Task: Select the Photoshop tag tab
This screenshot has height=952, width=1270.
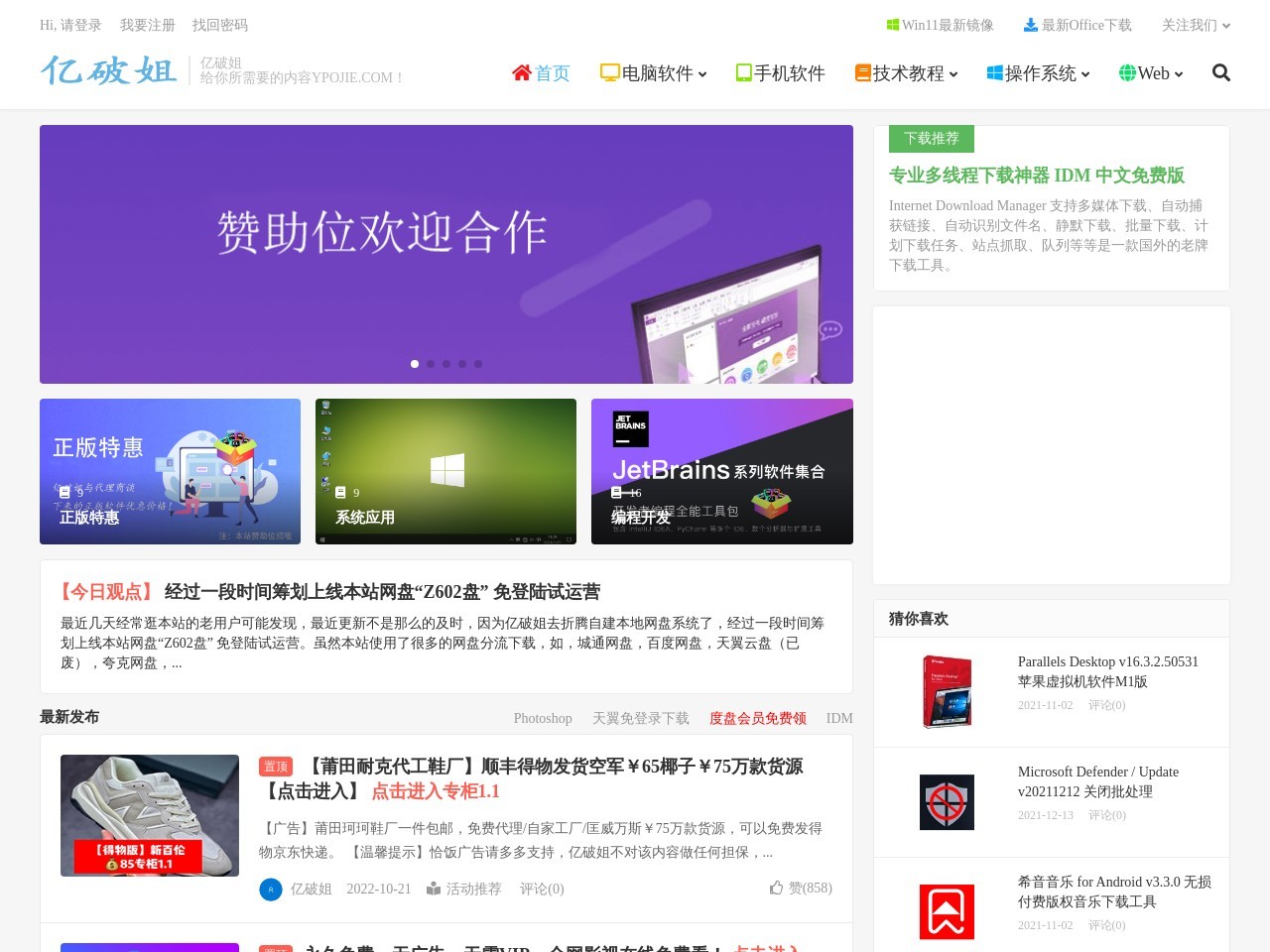Action: click(543, 718)
